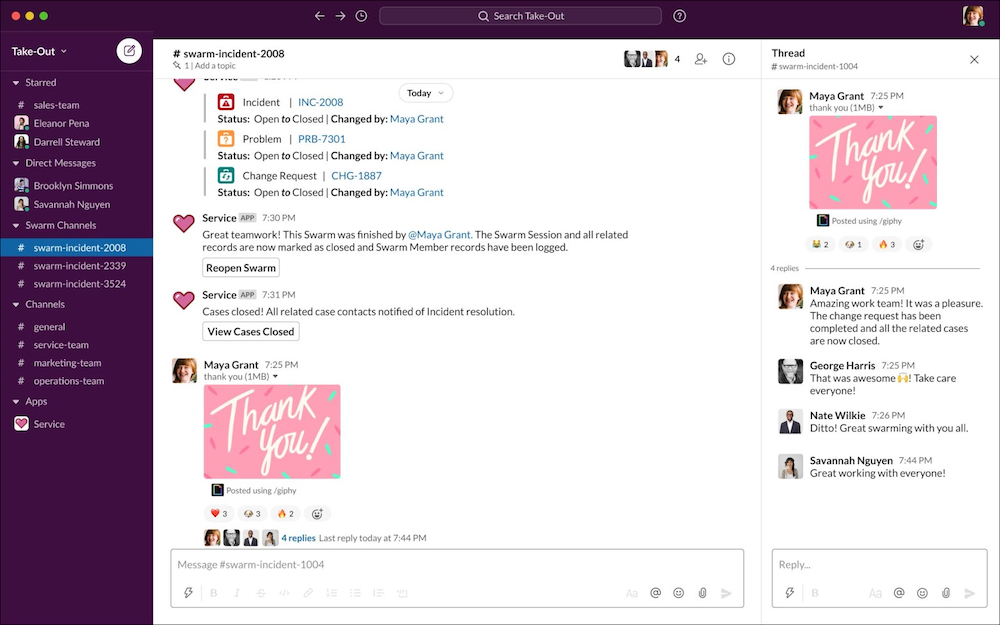1000x625 pixels.
Task: Open the Today date dropdown
Action: coord(425,93)
